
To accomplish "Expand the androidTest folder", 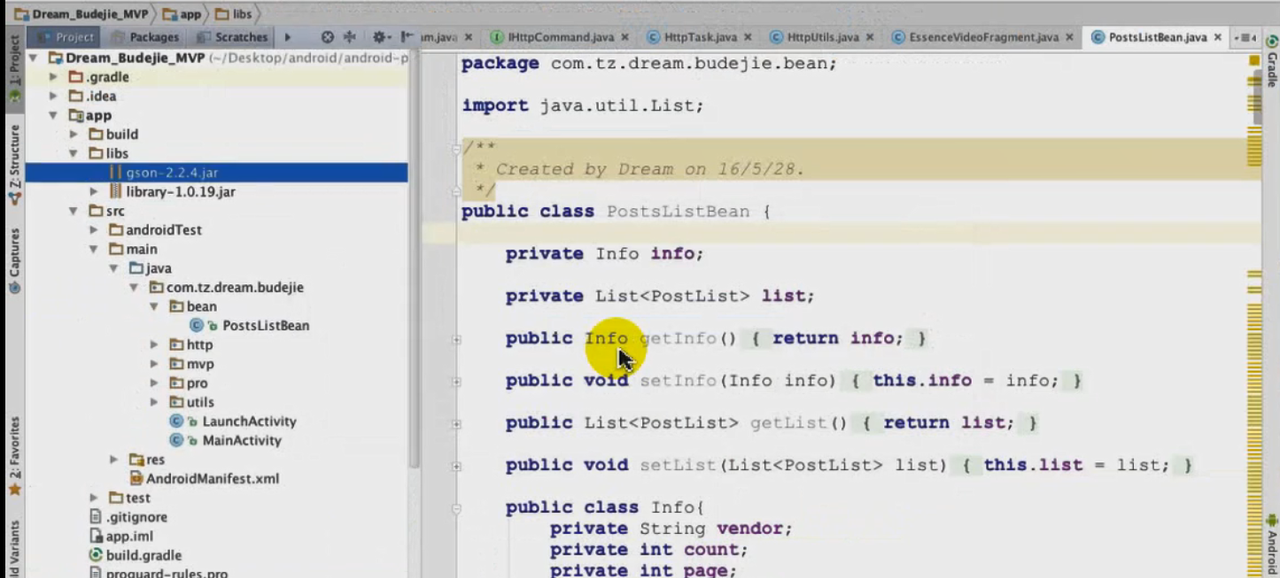I will [93, 230].
